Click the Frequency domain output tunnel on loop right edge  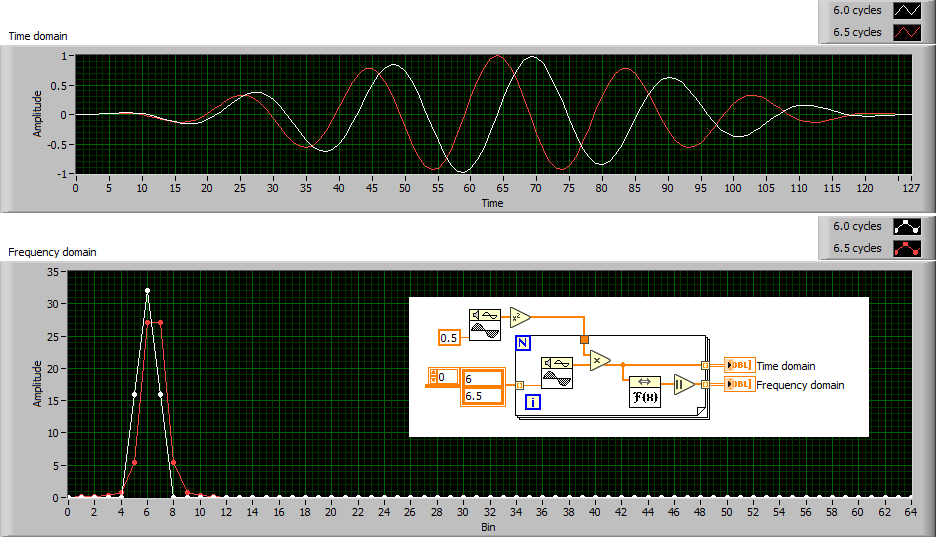click(705, 384)
